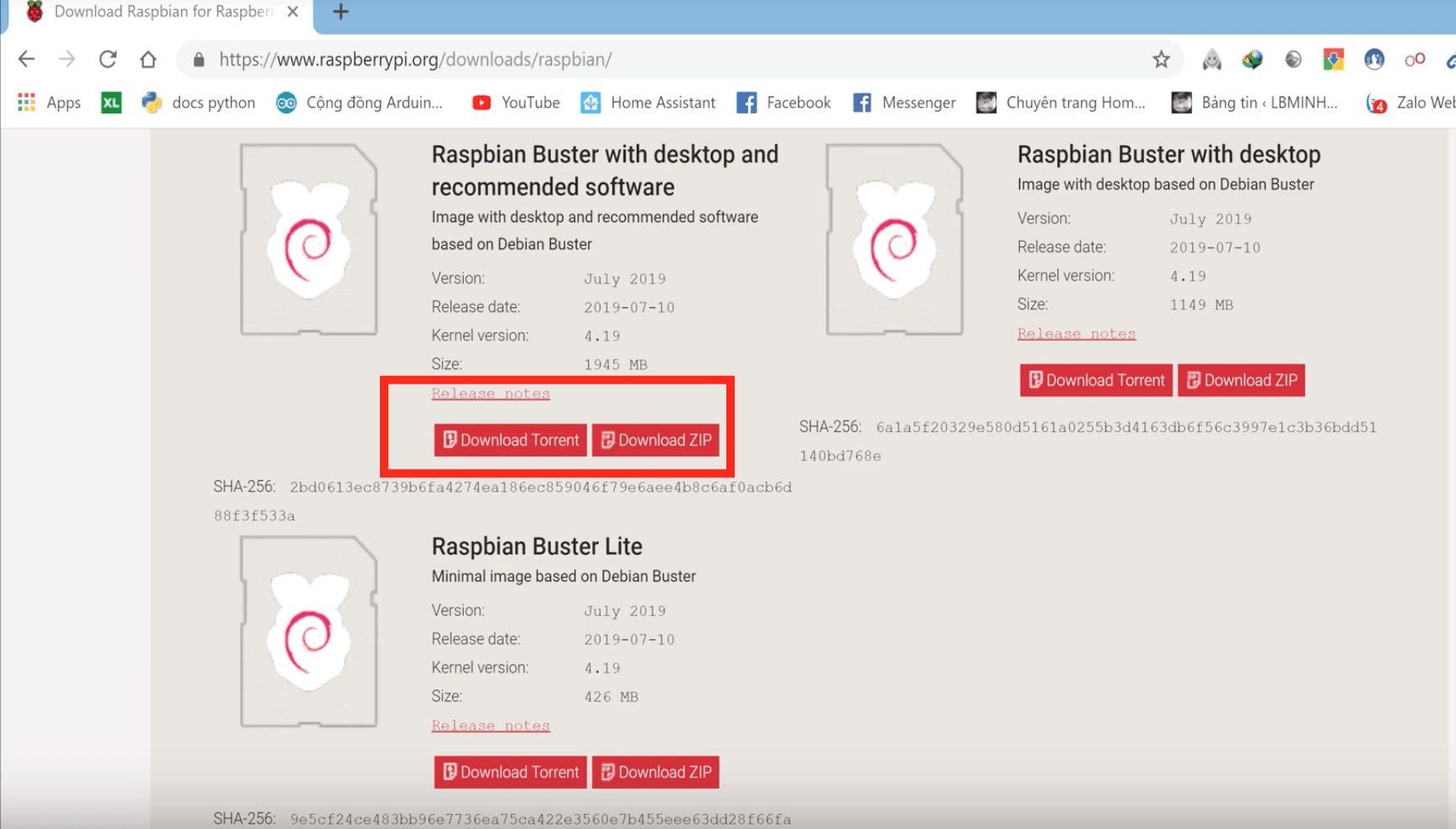This screenshot has height=829, width=1456.
Task: Download Torrent for Buster with recommended software
Action: click(511, 440)
